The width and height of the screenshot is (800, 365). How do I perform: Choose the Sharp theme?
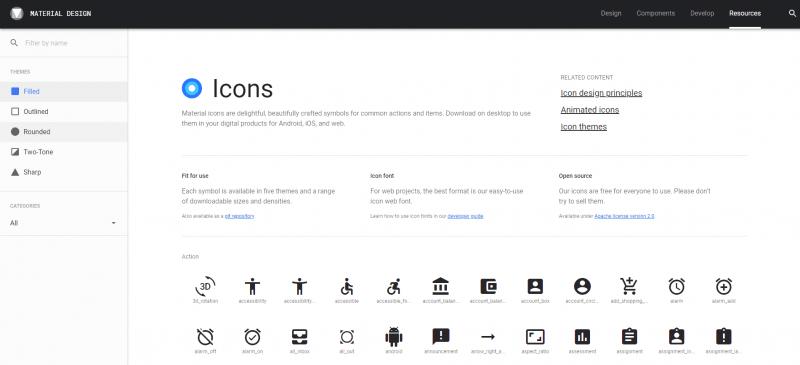64,172
